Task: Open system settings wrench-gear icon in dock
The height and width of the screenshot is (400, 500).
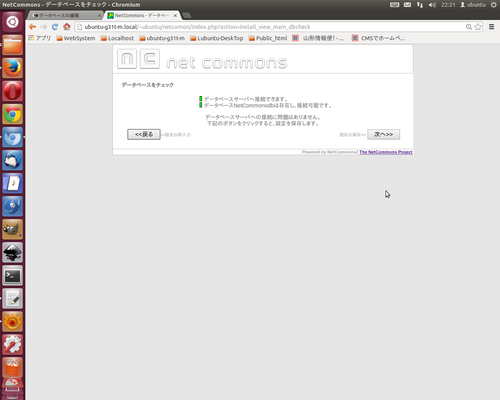Action: tap(13, 344)
